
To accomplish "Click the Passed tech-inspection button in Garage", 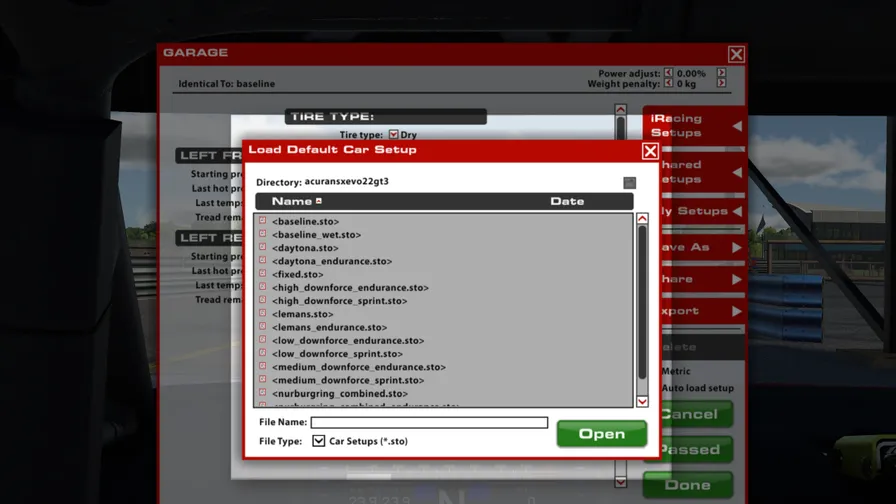I will pyautogui.click(x=696, y=449).
